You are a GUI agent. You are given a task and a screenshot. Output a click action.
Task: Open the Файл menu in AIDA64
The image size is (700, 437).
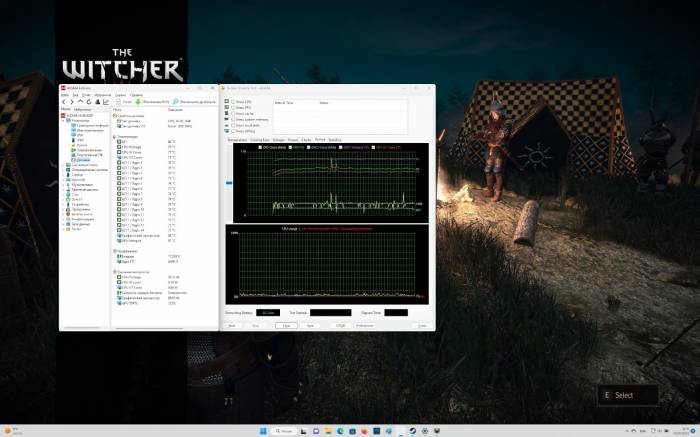tap(65, 95)
